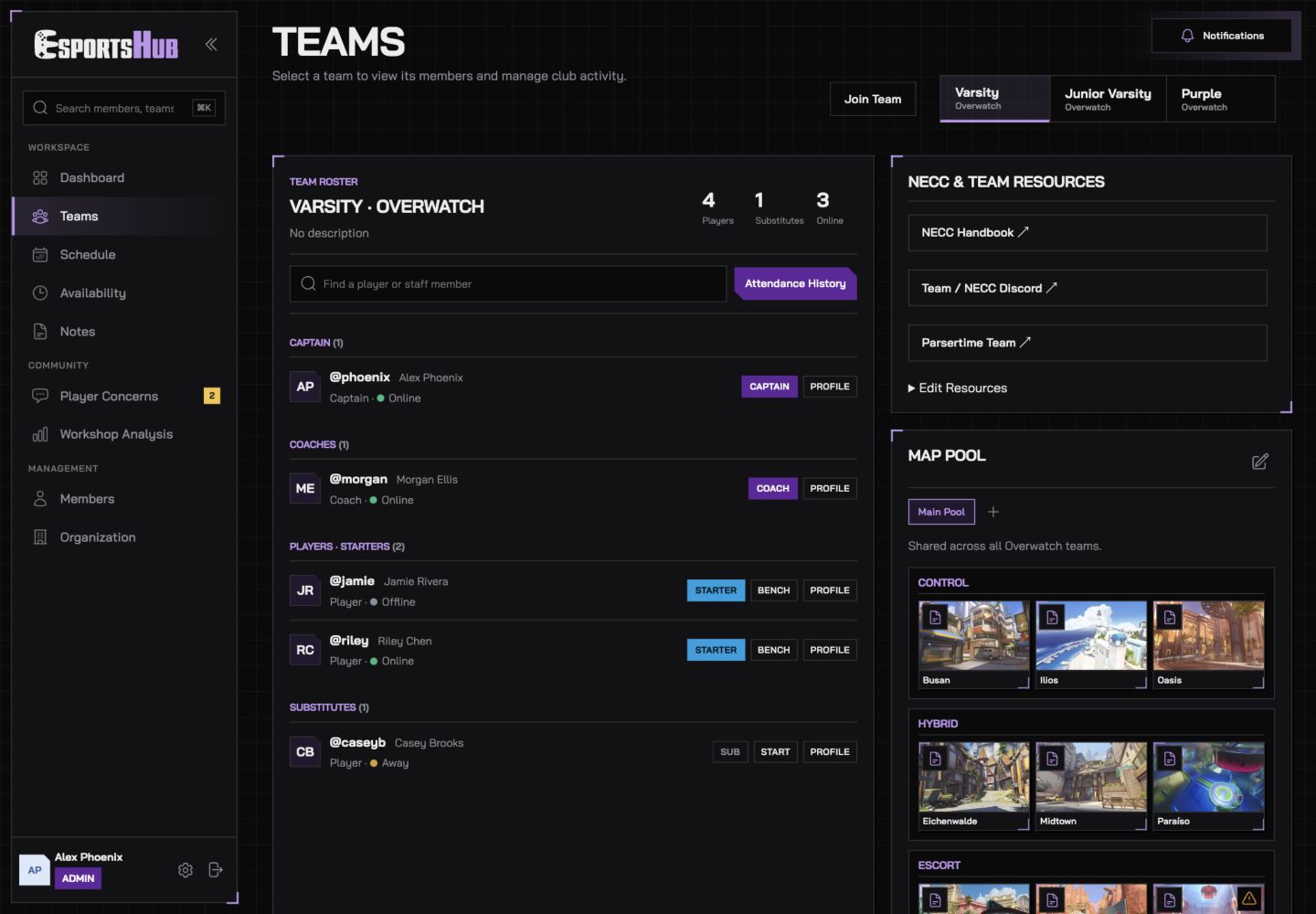This screenshot has width=1316, height=914.
Task: Open the note icon on the Oasis map
Action: [x=1169, y=618]
